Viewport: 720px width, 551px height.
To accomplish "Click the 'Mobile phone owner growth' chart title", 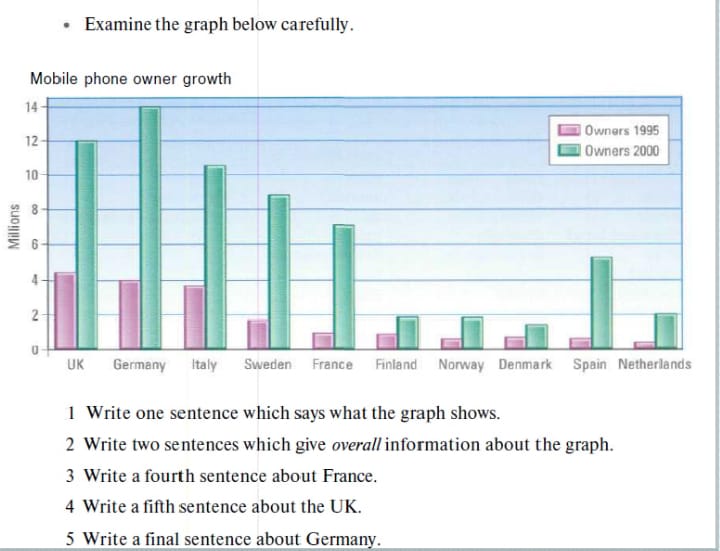I will (130, 78).
